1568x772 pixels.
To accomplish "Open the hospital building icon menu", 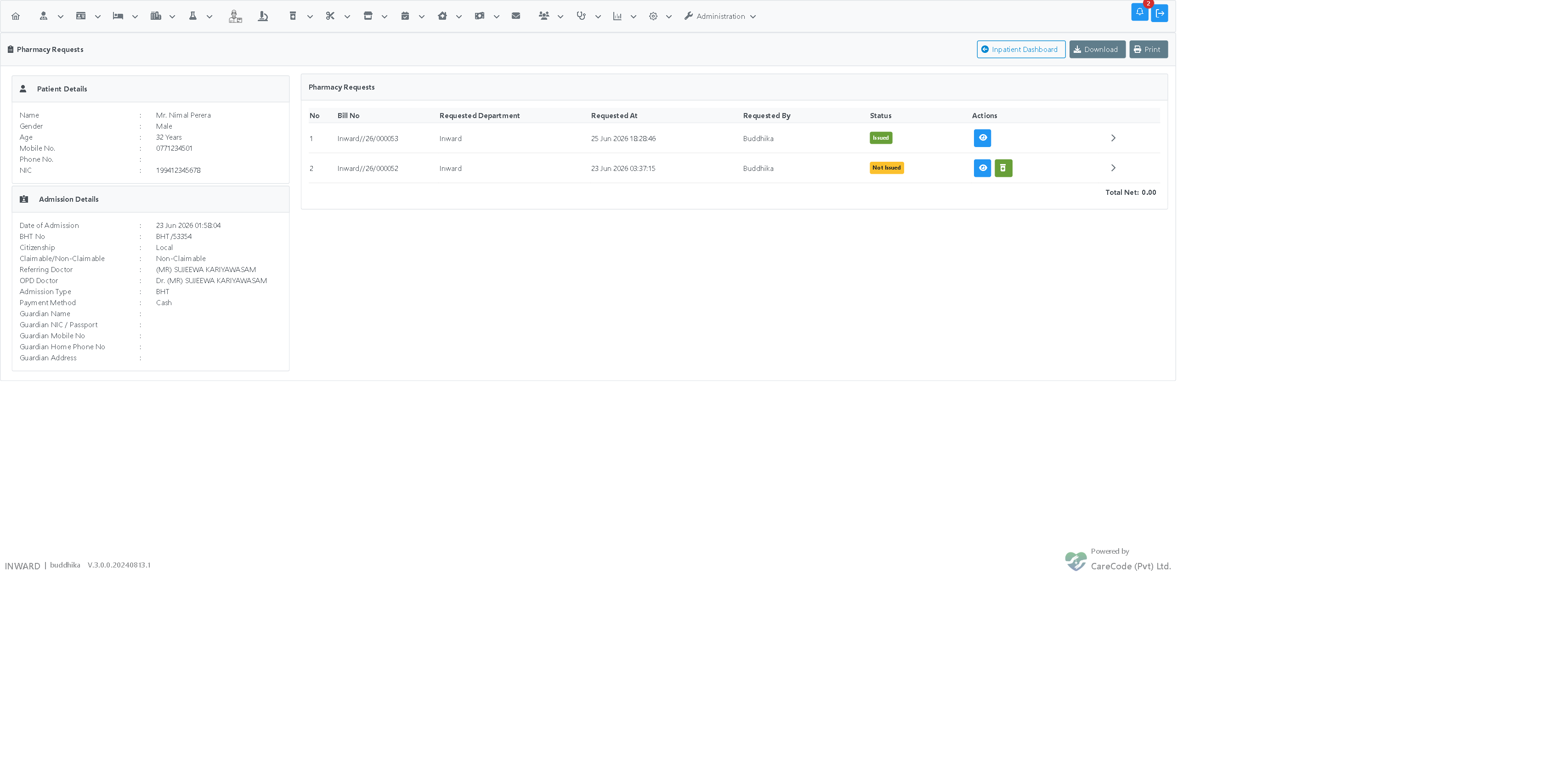I will pos(156,17).
